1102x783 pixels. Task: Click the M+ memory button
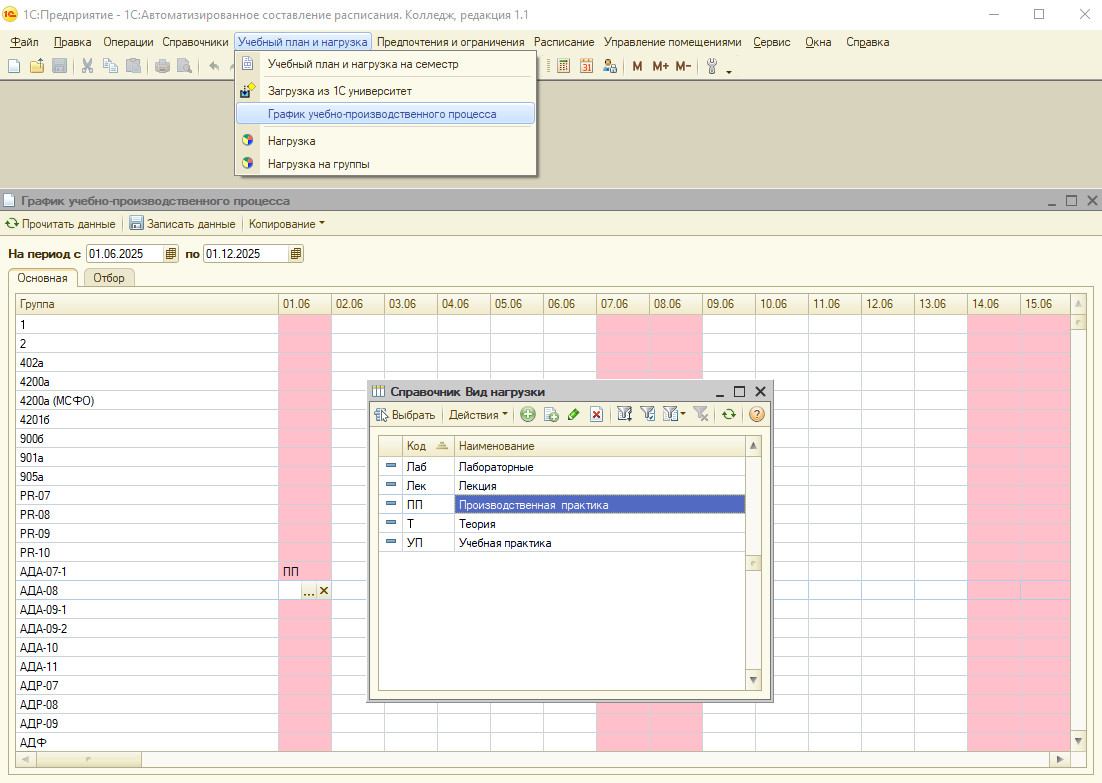click(x=660, y=66)
